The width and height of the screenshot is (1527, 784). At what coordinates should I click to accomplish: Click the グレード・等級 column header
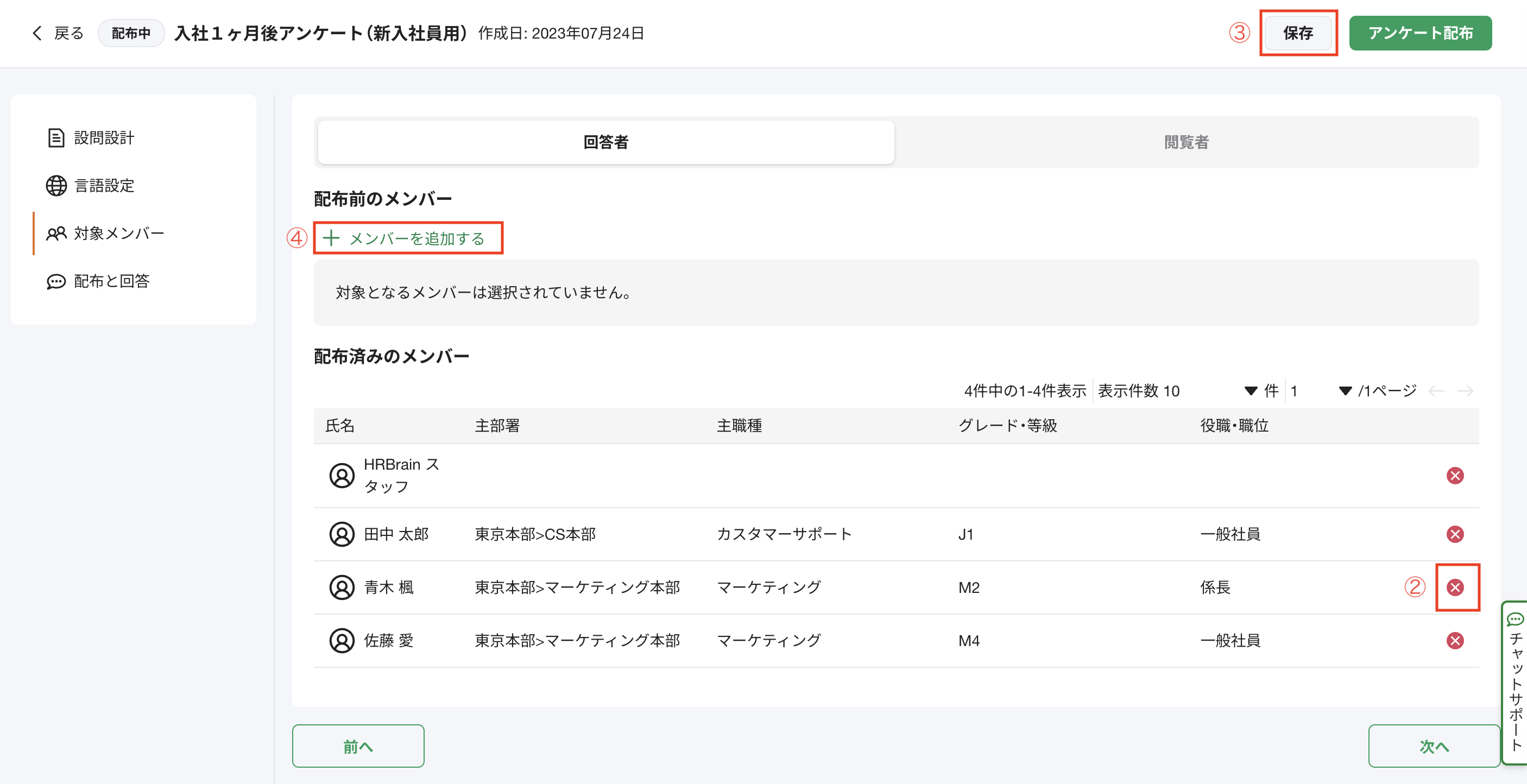click(x=1008, y=426)
